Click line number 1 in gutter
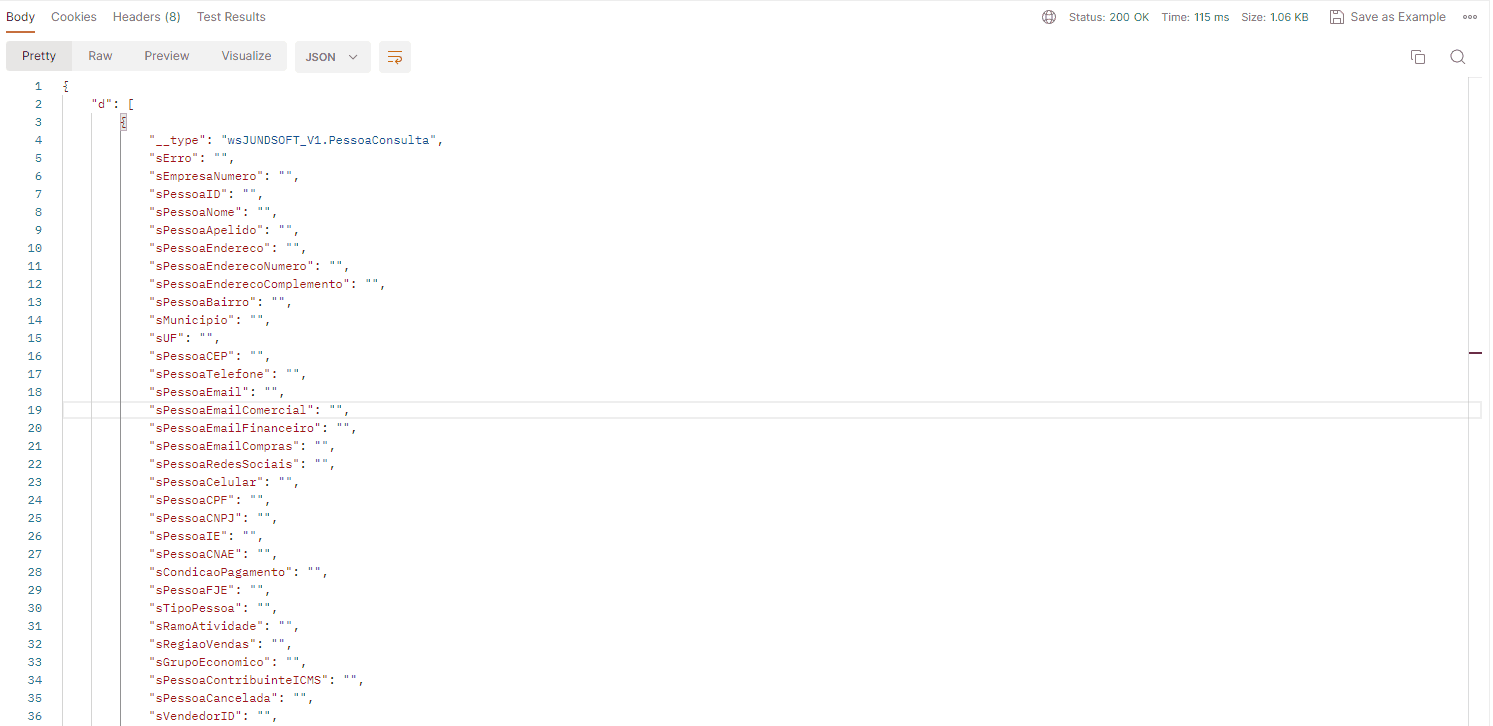This screenshot has height=726, width=1493. point(38,86)
